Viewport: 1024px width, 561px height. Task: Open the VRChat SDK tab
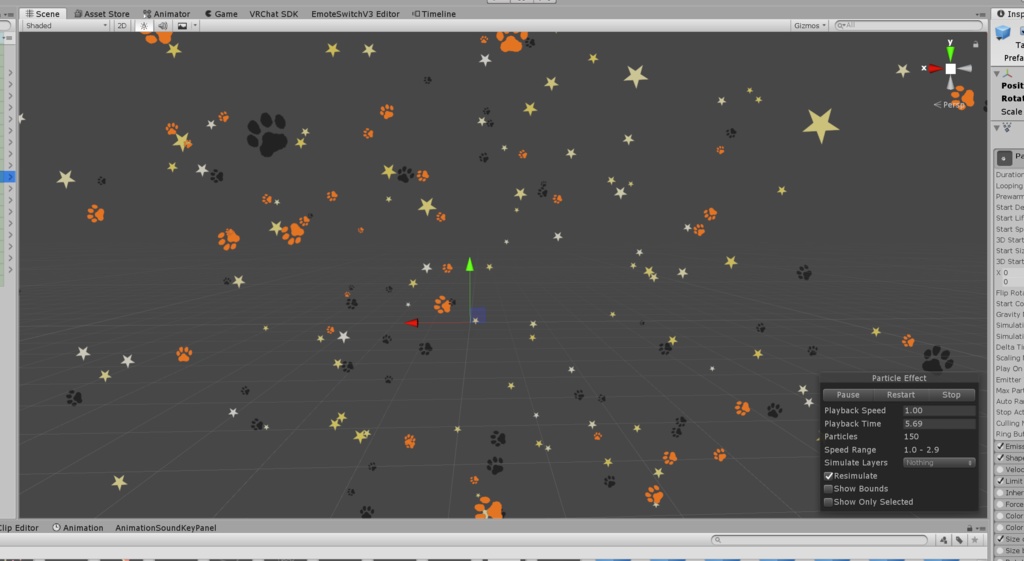[x=274, y=14]
